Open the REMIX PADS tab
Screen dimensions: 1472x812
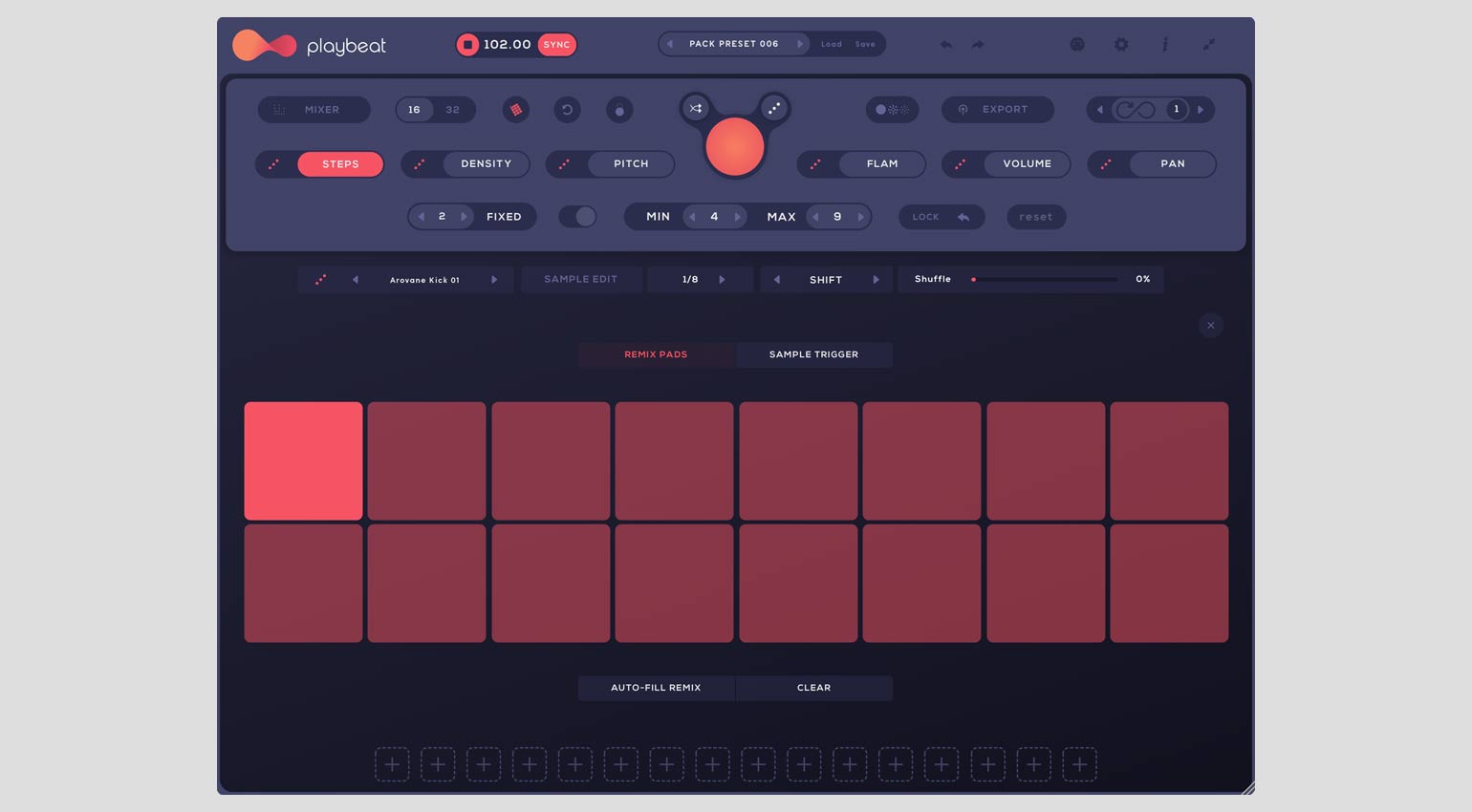(656, 354)
